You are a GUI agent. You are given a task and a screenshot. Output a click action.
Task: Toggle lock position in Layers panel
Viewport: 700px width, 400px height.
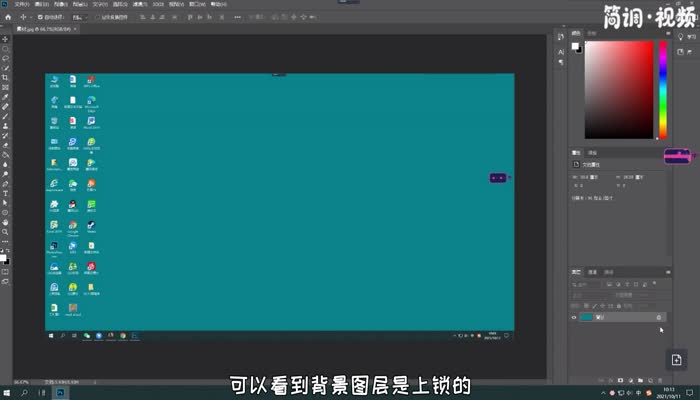(602, 306)
